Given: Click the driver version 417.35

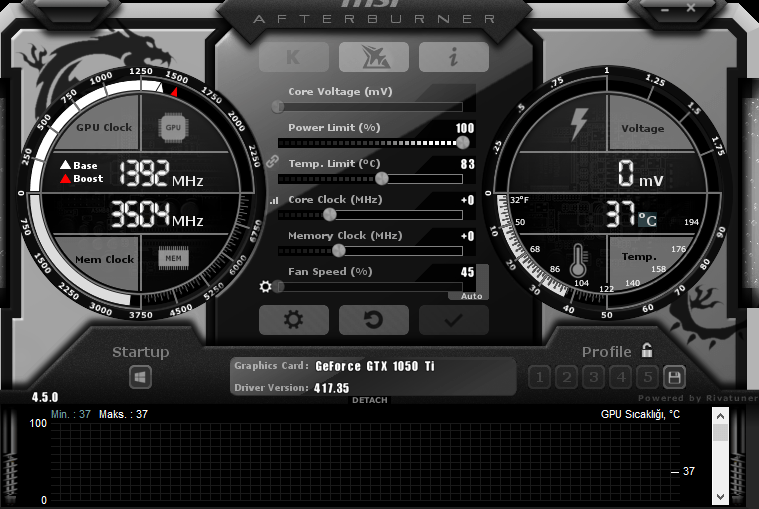Looking at the screenshot, I should point(332,388).
